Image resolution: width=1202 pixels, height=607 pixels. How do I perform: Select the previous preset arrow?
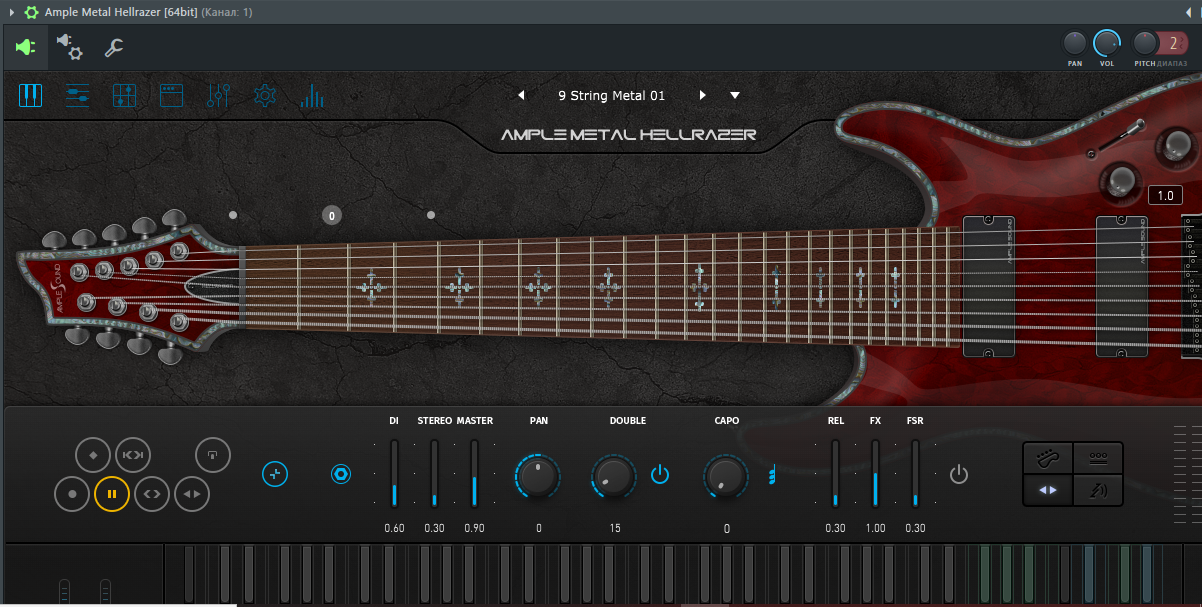tap(521, 96)
